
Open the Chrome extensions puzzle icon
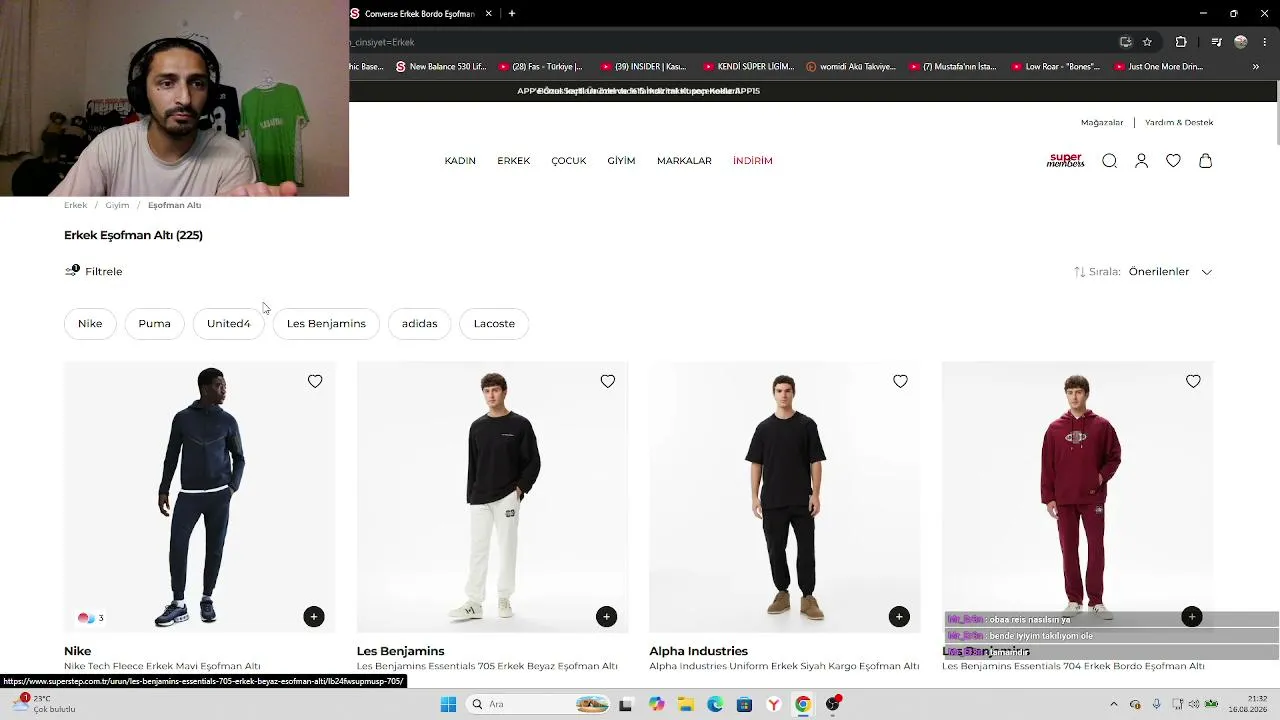point(1181,42)
